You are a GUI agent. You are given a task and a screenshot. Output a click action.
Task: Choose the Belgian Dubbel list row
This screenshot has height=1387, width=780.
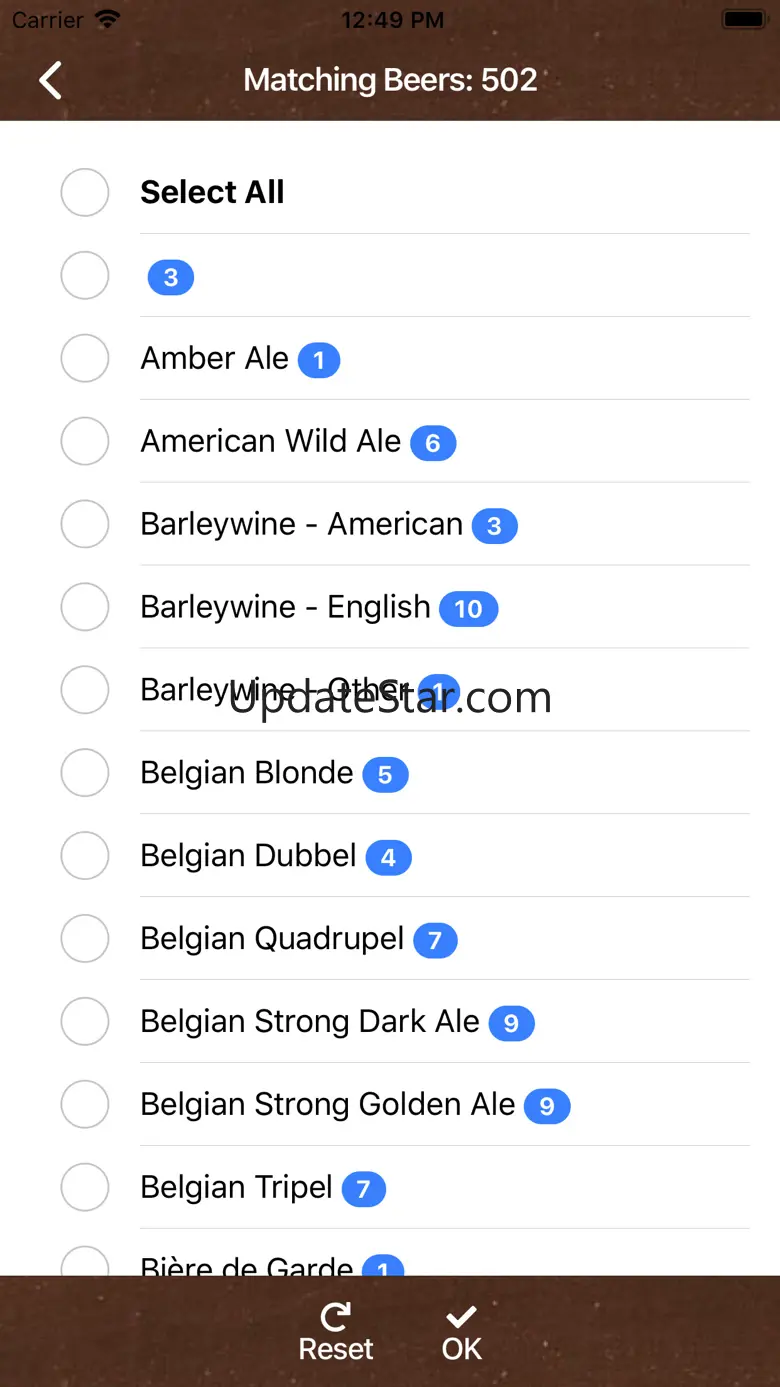tap(248, 856)
